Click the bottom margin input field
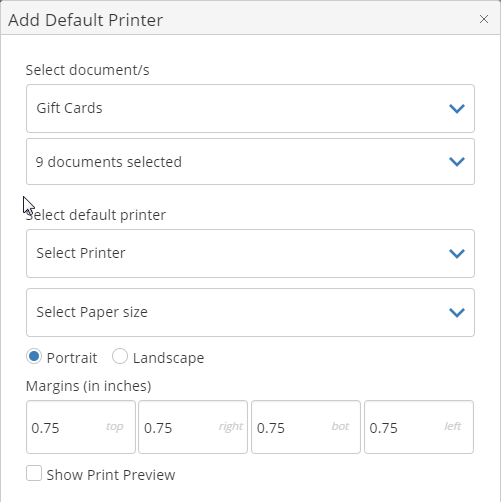 coord(306,427)
